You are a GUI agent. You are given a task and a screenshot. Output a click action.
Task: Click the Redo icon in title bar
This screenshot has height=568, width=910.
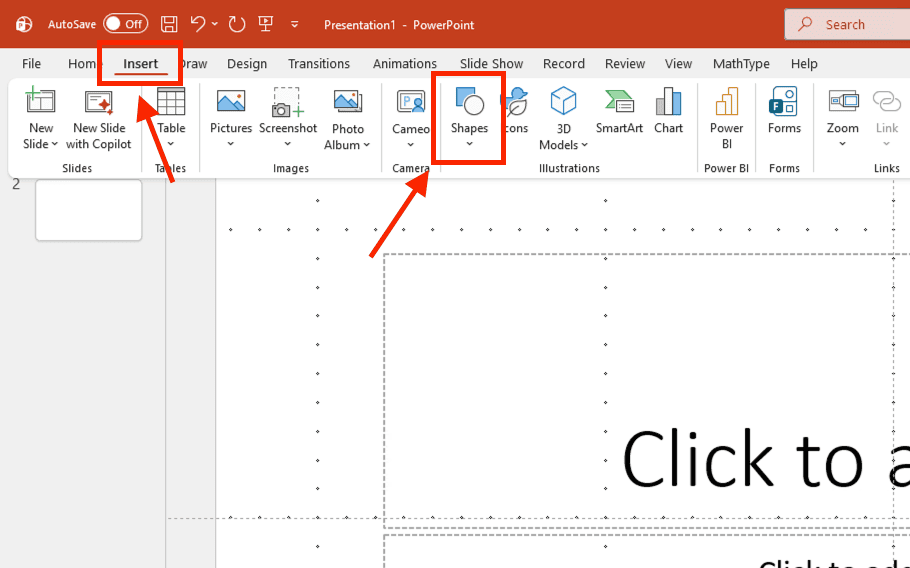pos(236,24)
